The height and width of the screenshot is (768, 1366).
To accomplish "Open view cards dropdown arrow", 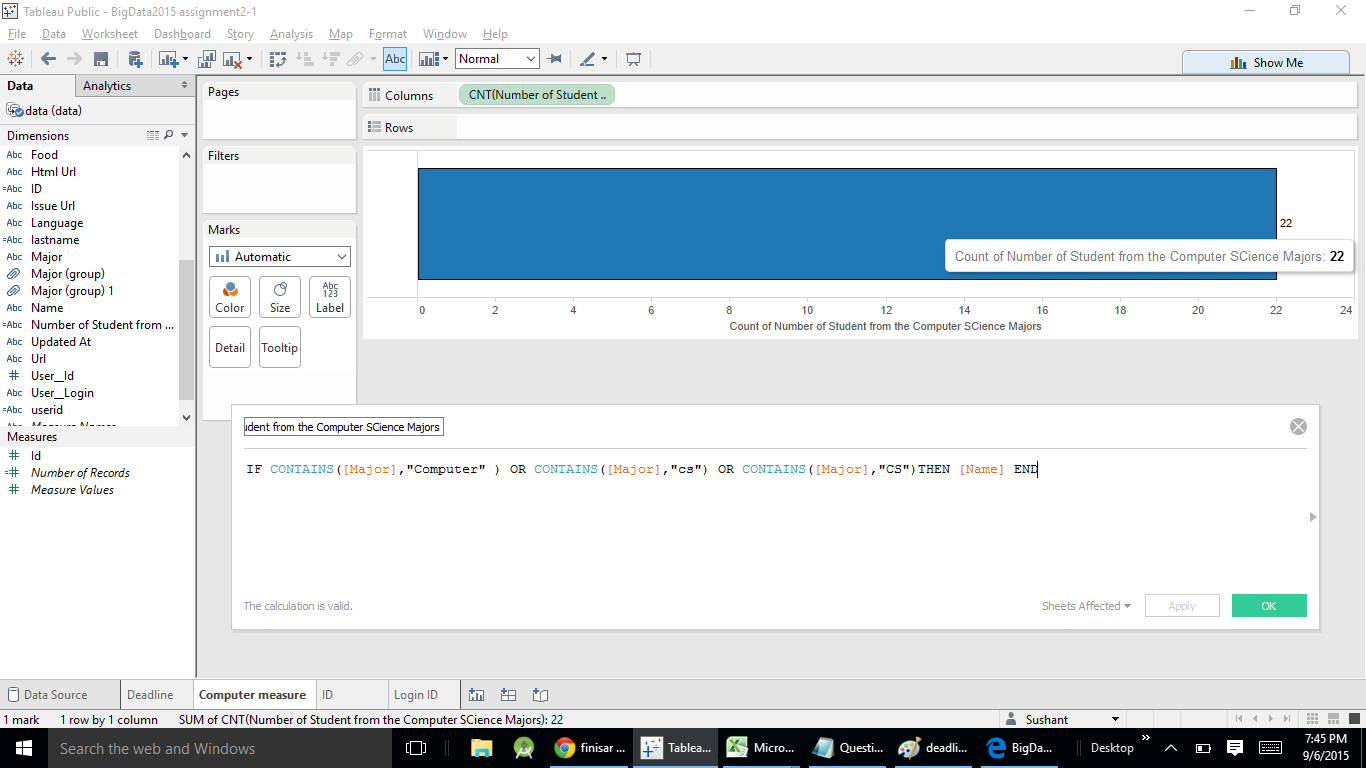I will pos(446,59).
